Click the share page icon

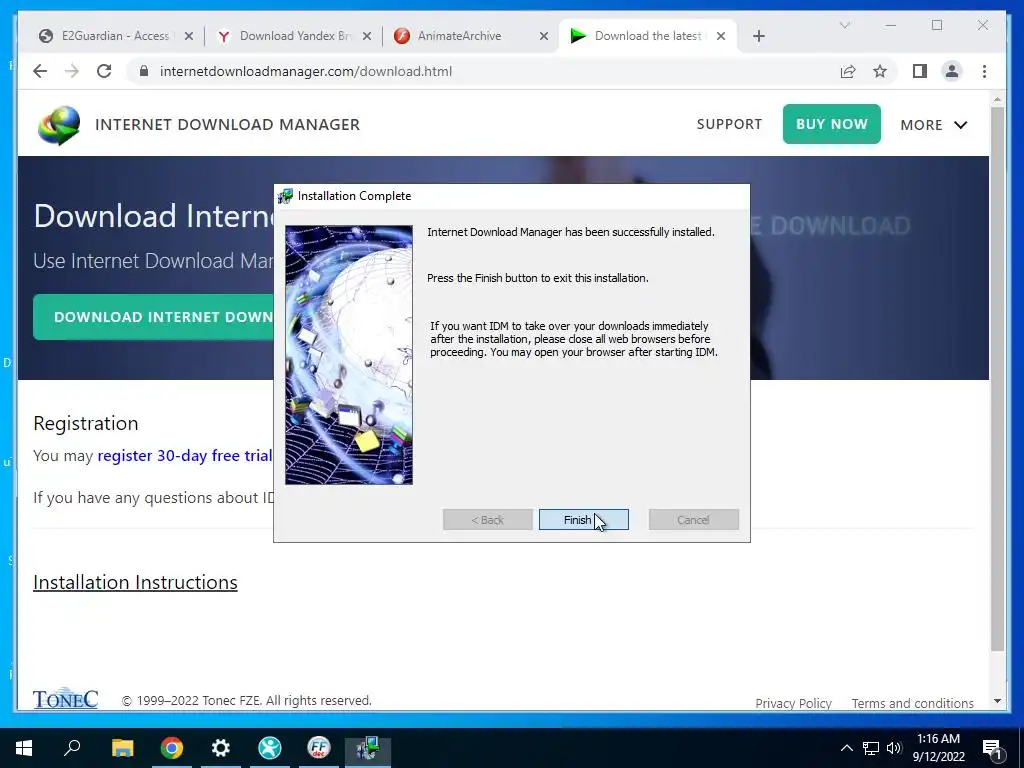(x=848, y=71)
